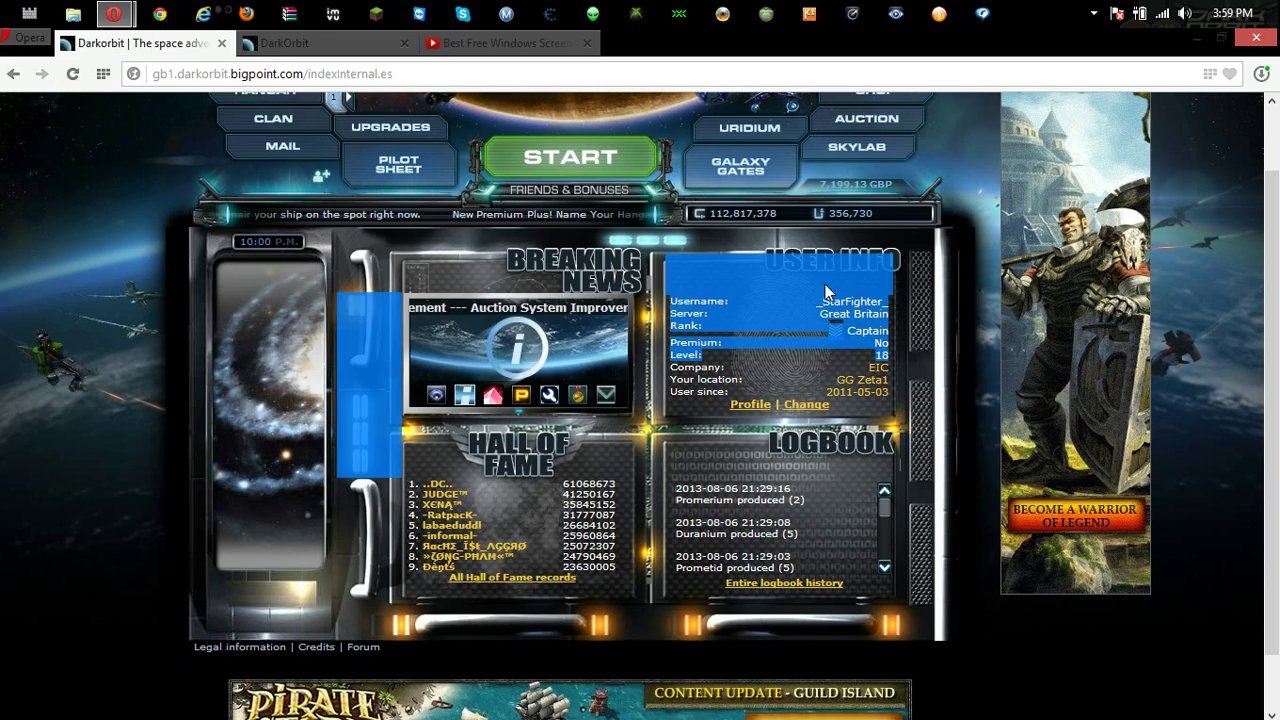Click the yellow P icon under Breaking News
This screenshot has width=1280, height=720.
point(521,395)
